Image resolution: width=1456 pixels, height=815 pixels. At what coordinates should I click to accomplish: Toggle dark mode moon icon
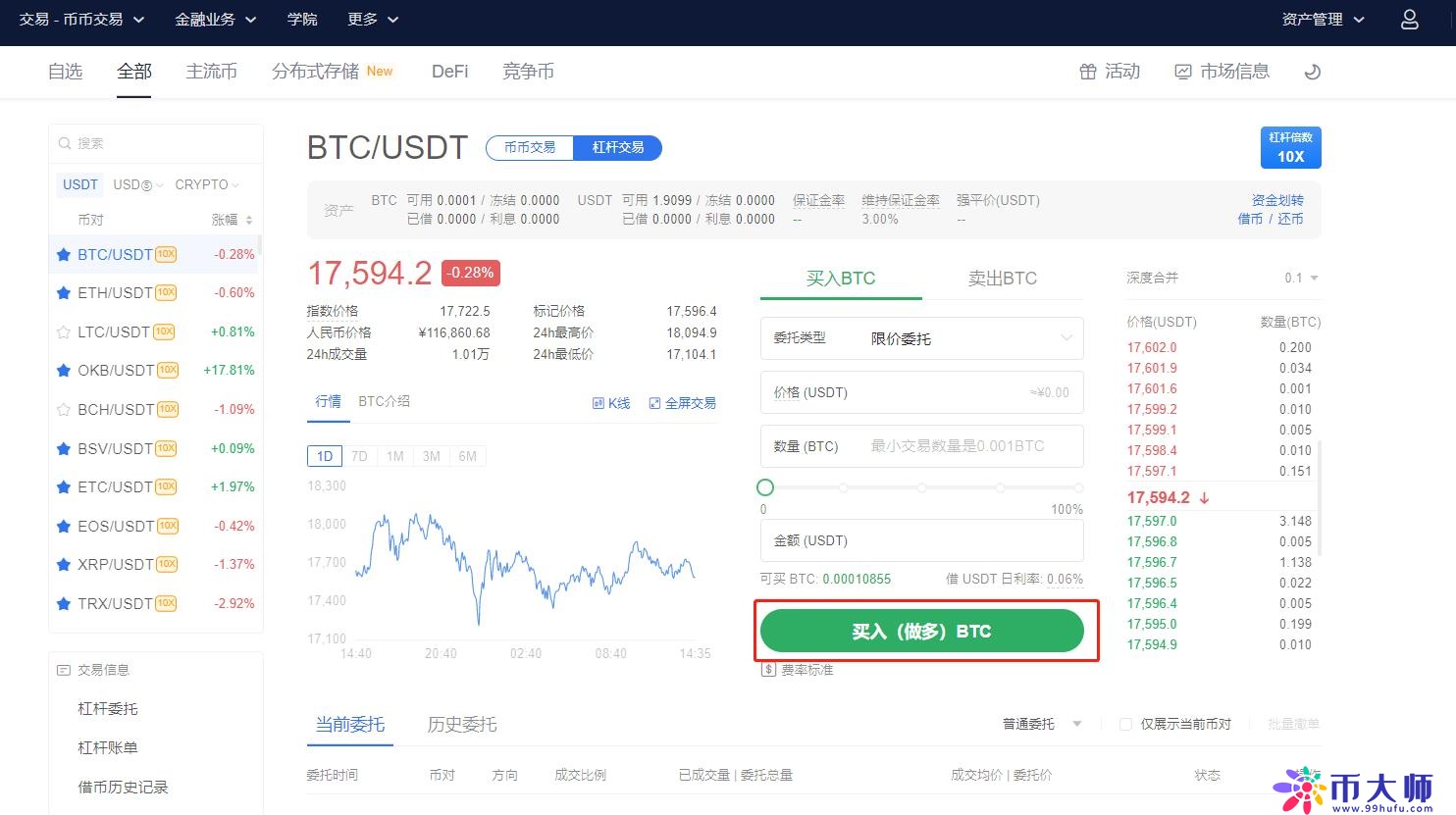tap(1312, 72)
